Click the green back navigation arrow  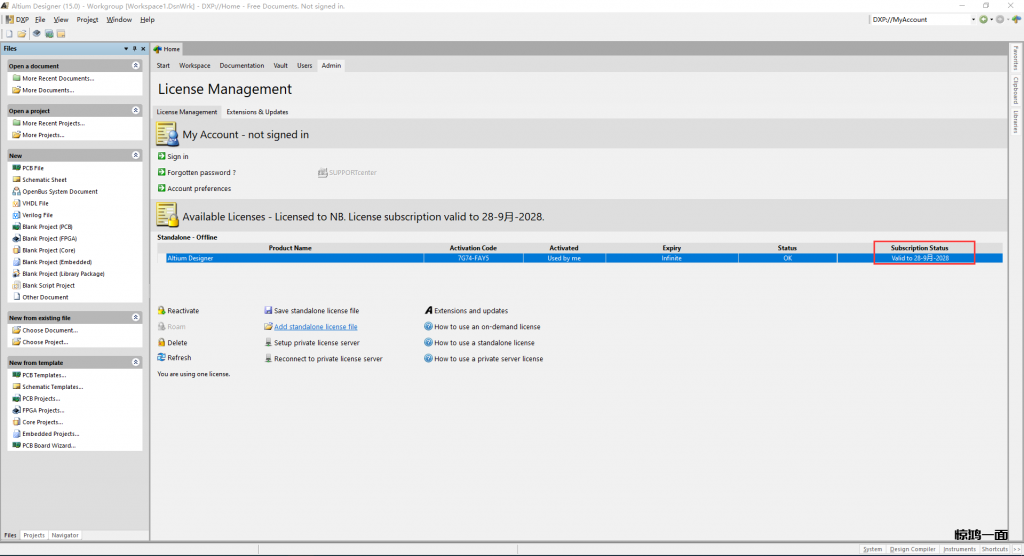click(x=984, y=19)
